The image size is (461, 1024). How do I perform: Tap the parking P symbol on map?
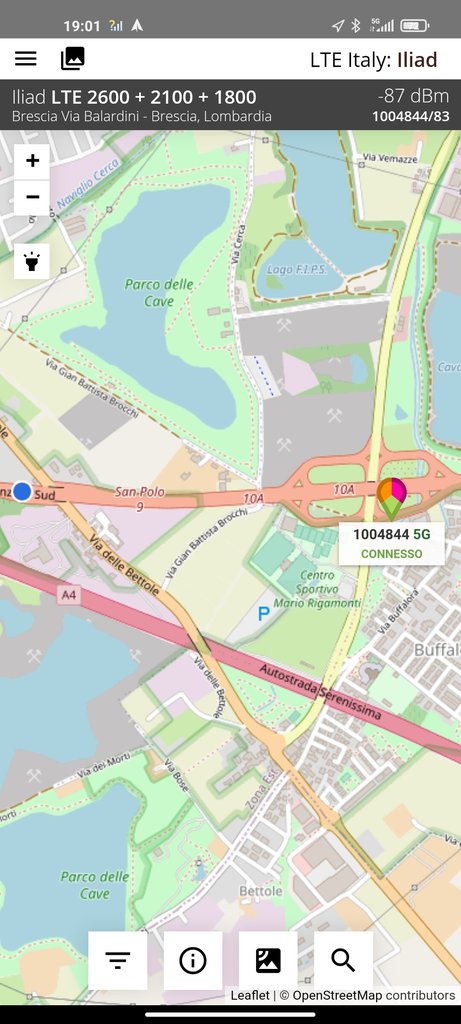264,613
